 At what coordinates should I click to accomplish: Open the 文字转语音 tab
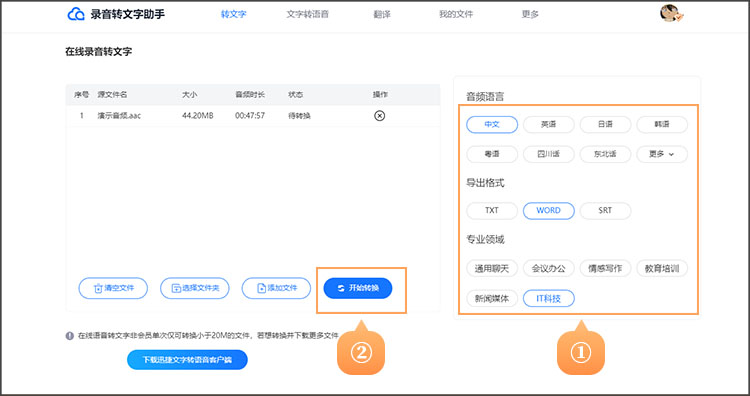[x=308, y=14]
